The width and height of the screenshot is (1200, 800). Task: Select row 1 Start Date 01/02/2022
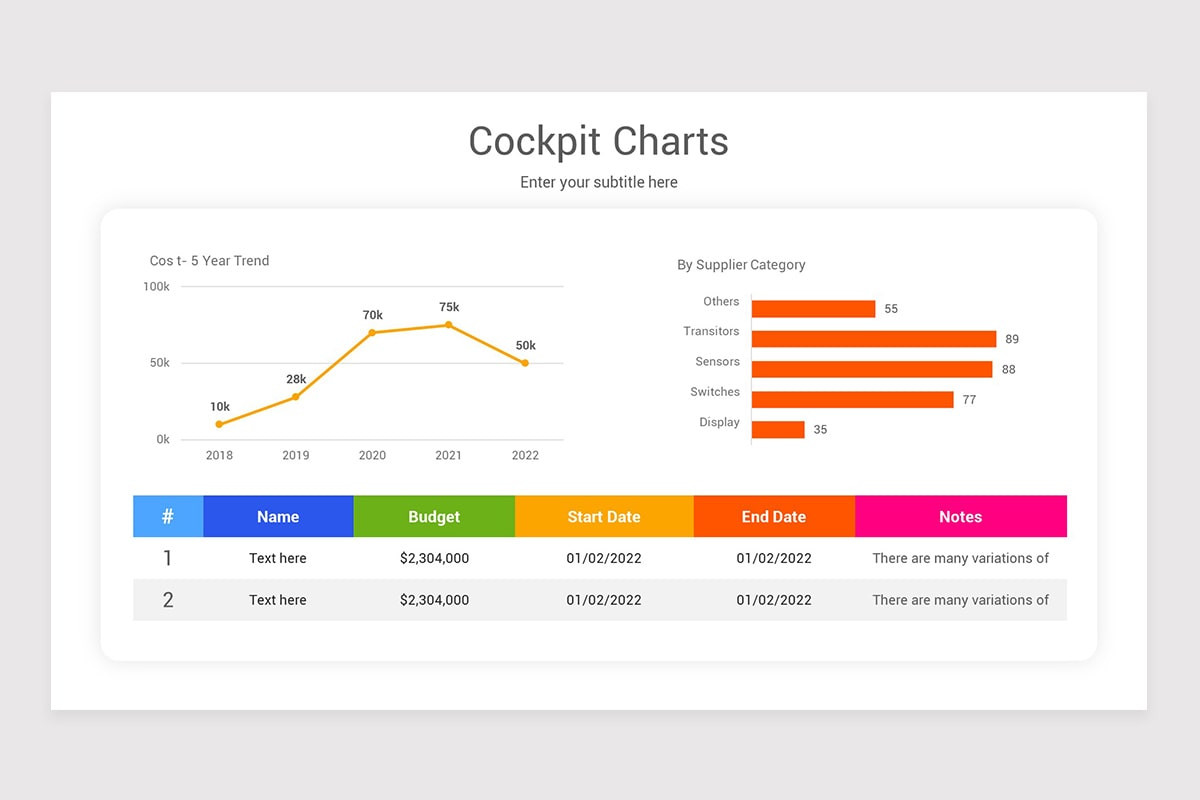[x=604, y=558]
